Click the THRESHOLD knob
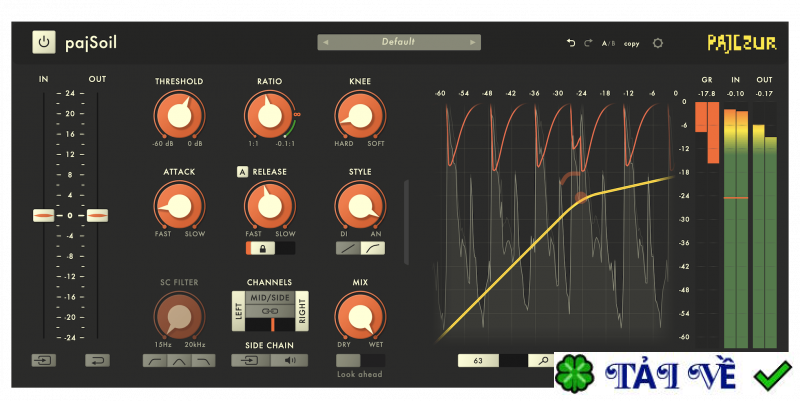Viewport: 800px width, 401px height. pyautogui.click(x=179, y=115)
